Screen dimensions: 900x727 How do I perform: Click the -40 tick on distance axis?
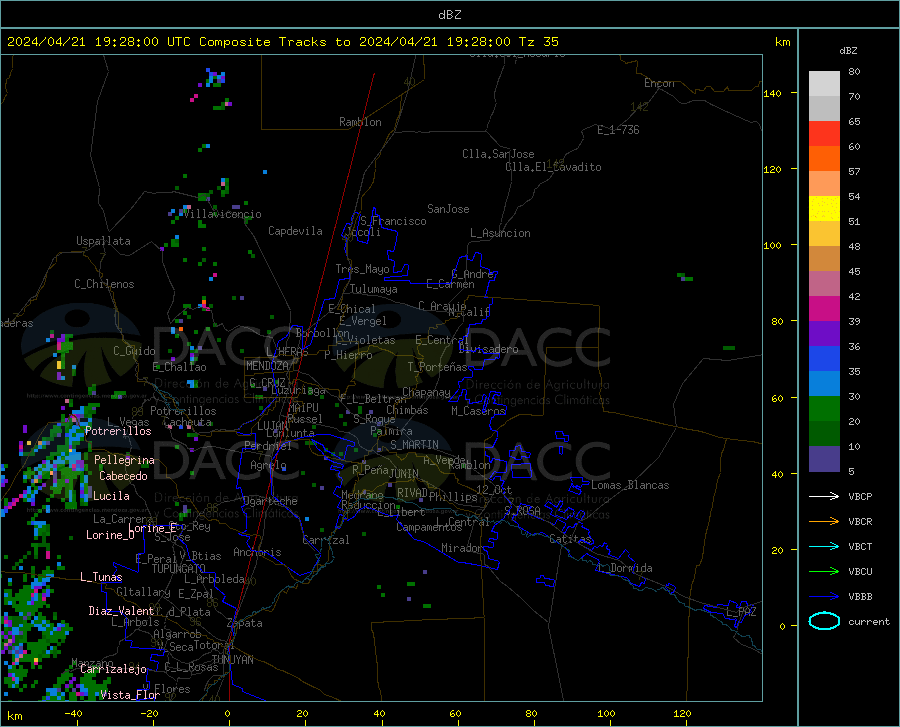point(73,713)
